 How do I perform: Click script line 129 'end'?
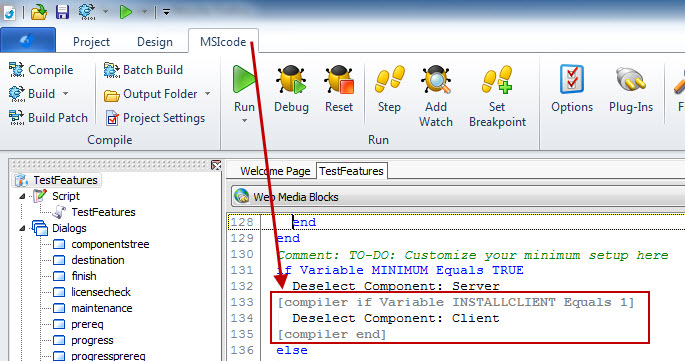click(288, 238)
